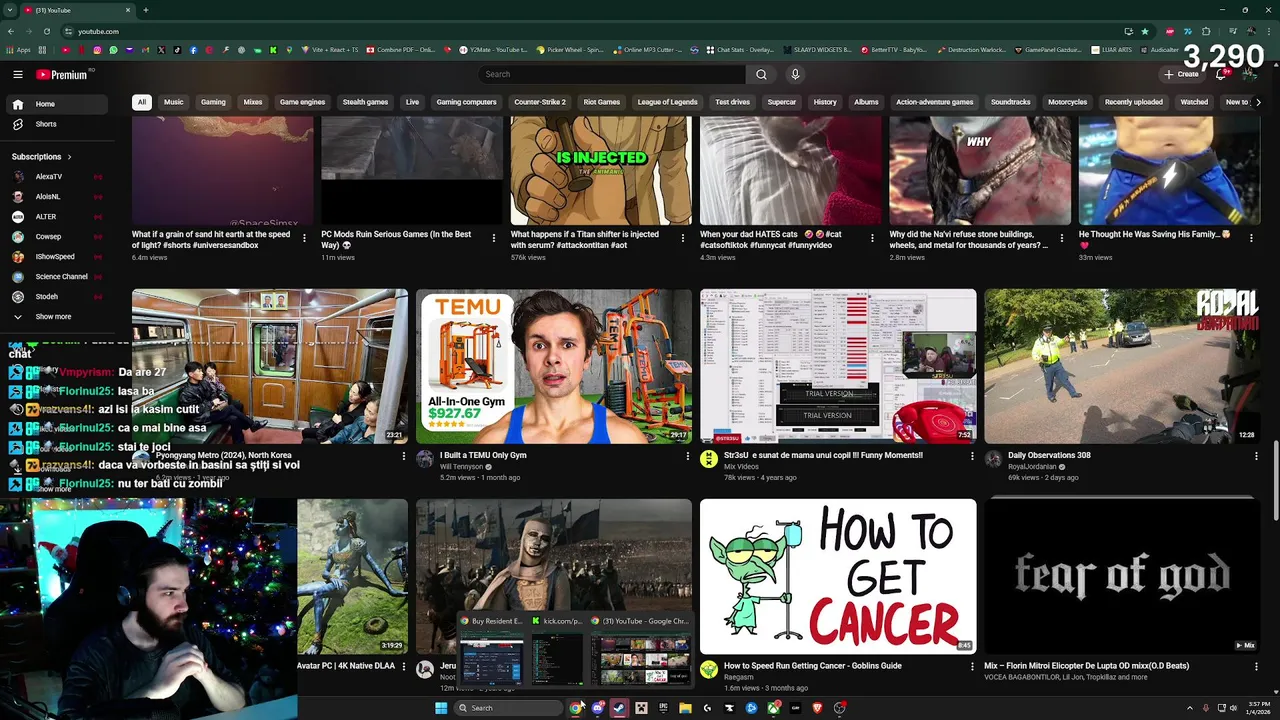Open the TEMU Only Gym thumbnail
This screenshot has height=720, width=1280.
[554, 366]
